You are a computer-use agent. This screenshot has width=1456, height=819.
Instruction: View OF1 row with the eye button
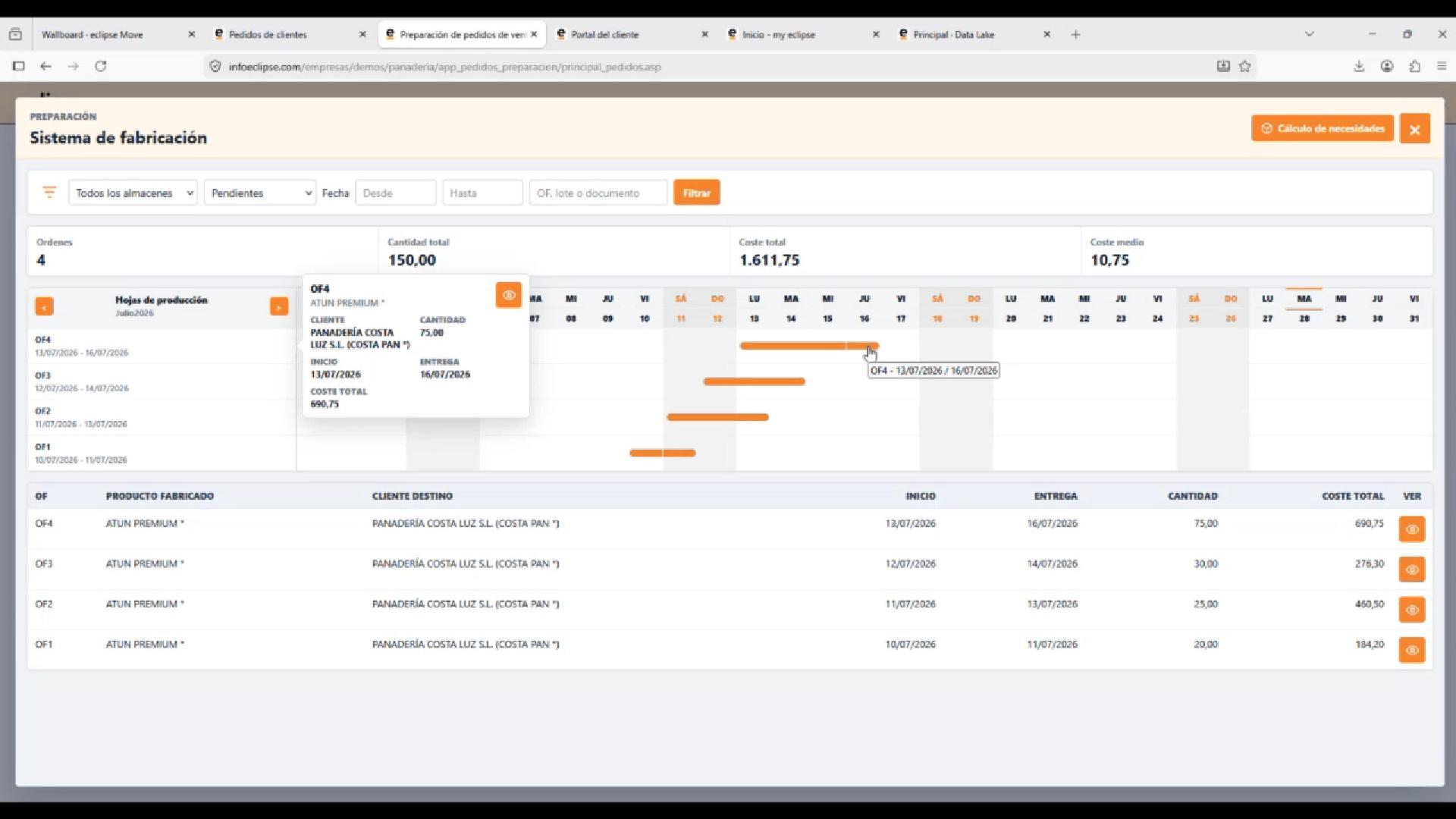pos(1411,650)
